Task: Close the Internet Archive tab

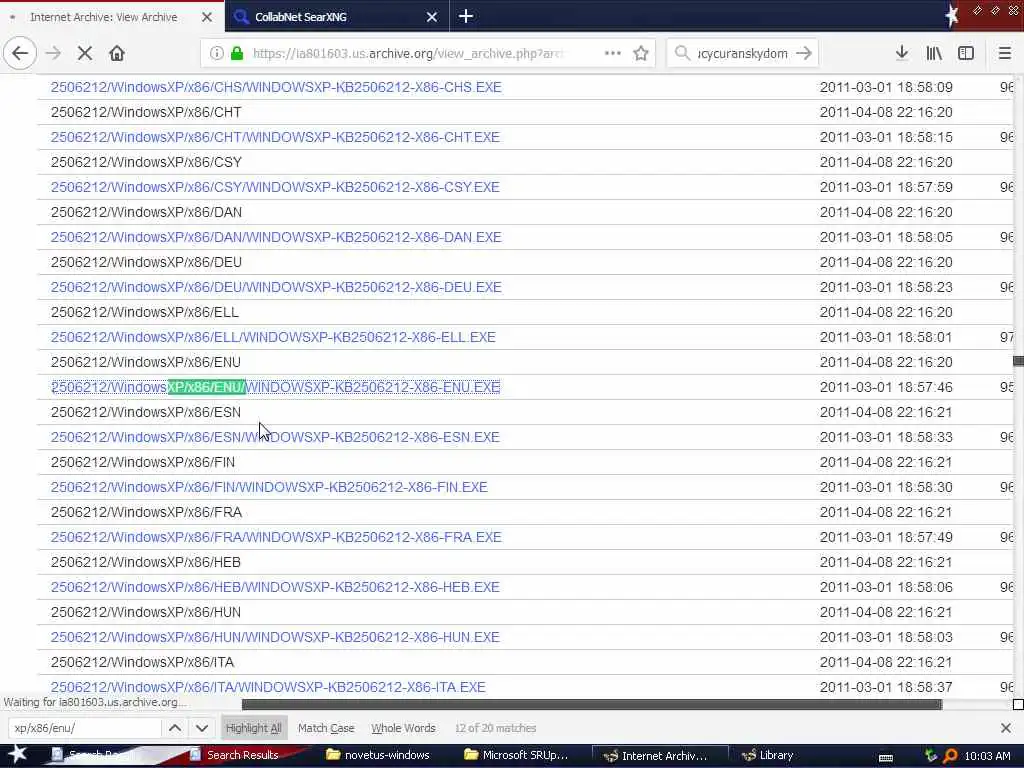Action: (206, 17)
